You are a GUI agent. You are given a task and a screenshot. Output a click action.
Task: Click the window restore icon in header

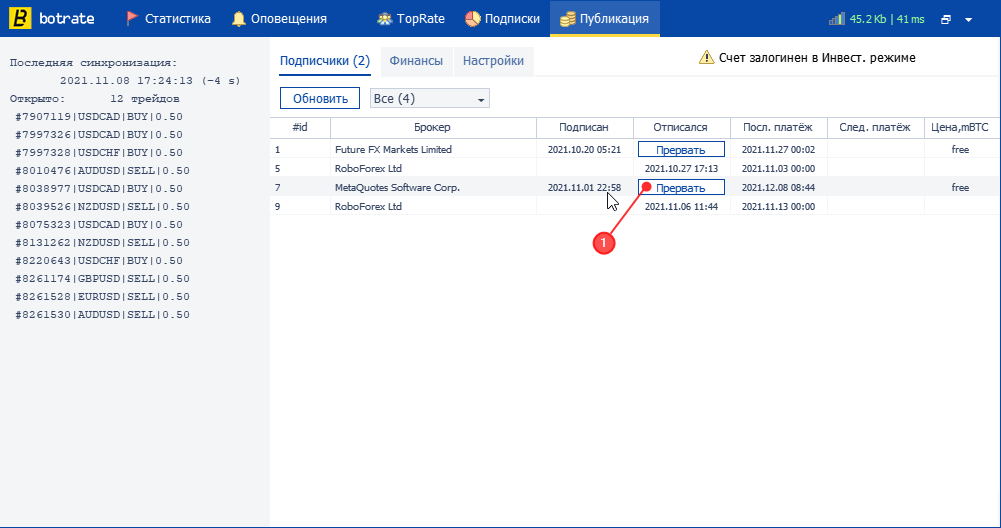tap(946, 20)
